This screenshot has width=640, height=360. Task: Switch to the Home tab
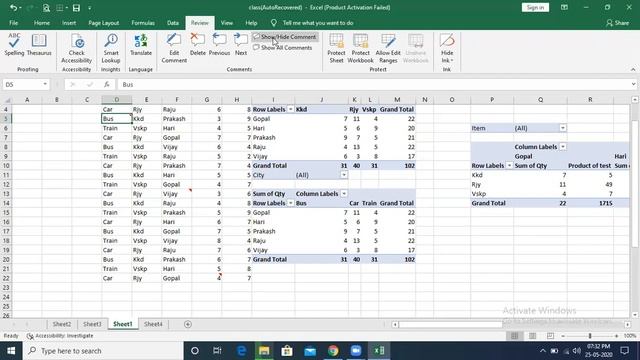[42, 23]
